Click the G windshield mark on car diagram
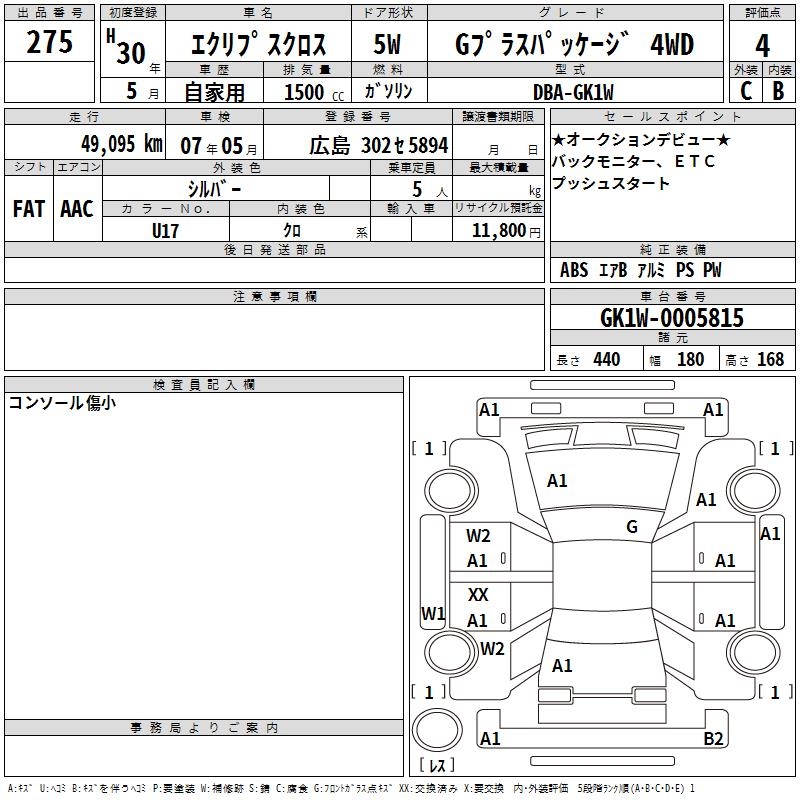 [631, 527]
